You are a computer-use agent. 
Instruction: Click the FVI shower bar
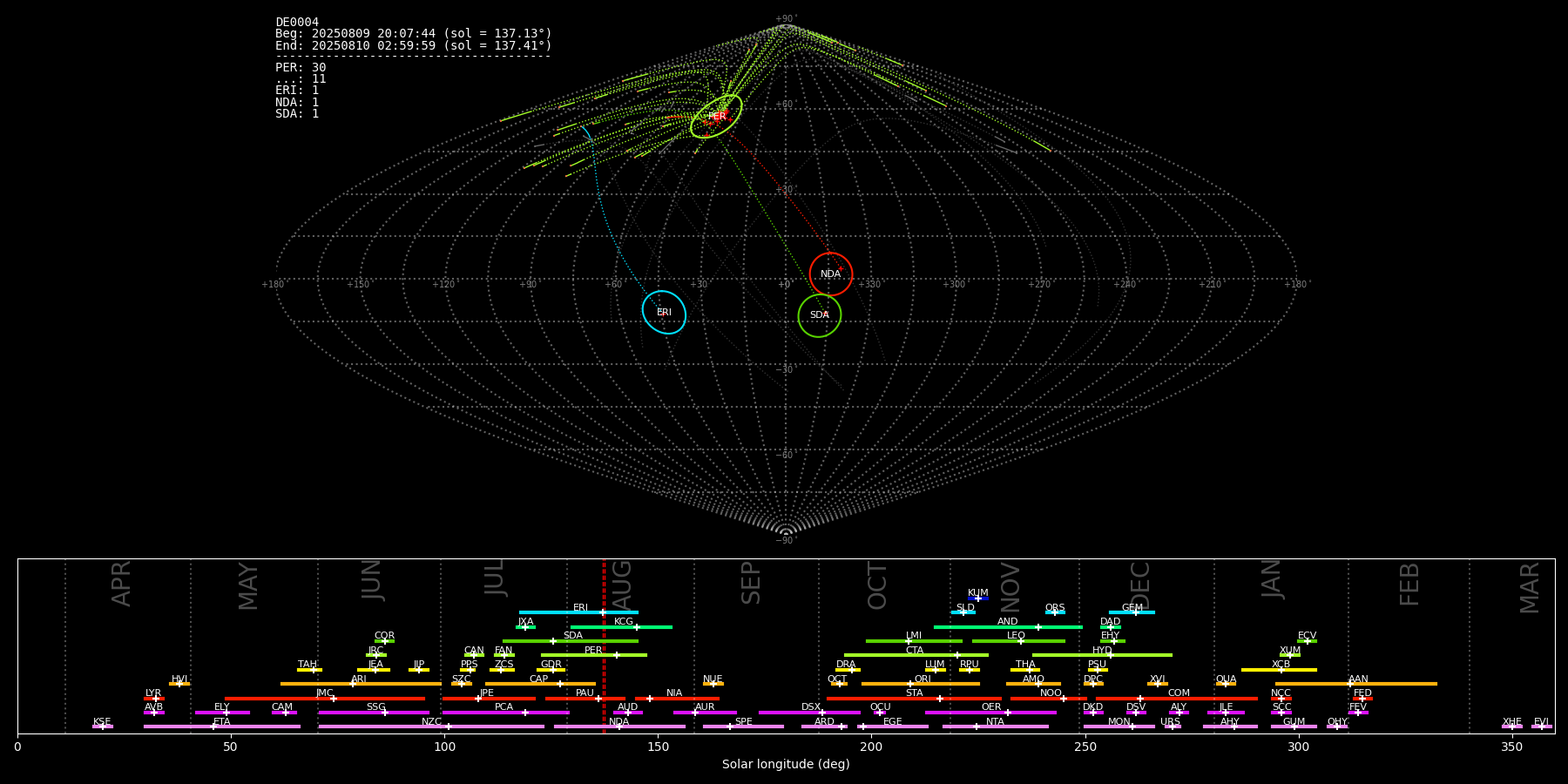tap(1541, 727)
